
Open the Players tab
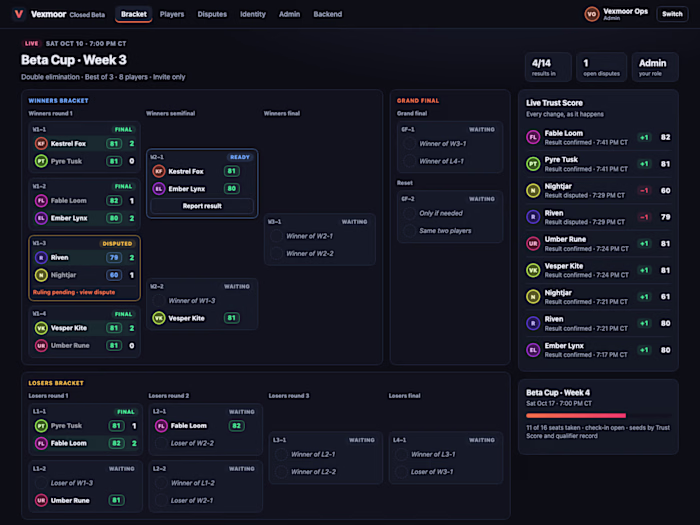click(x=172, y=14)
